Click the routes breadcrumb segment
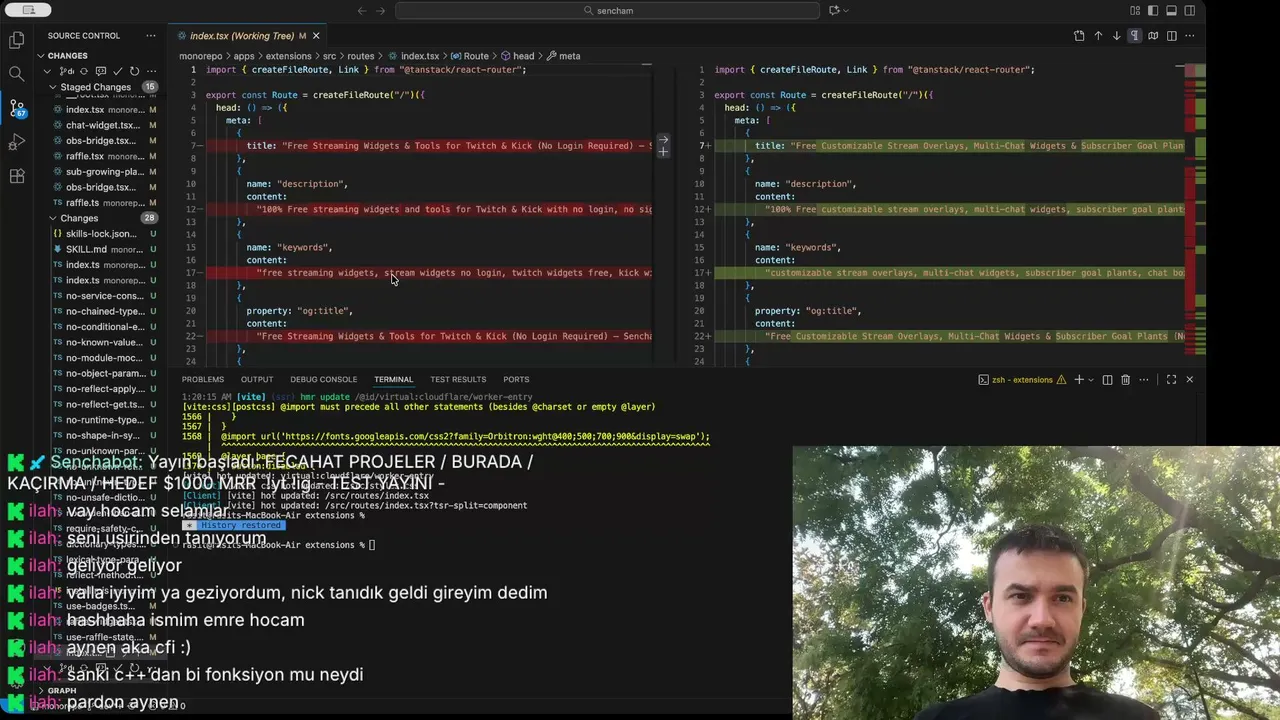 click(x=361, y=56)
